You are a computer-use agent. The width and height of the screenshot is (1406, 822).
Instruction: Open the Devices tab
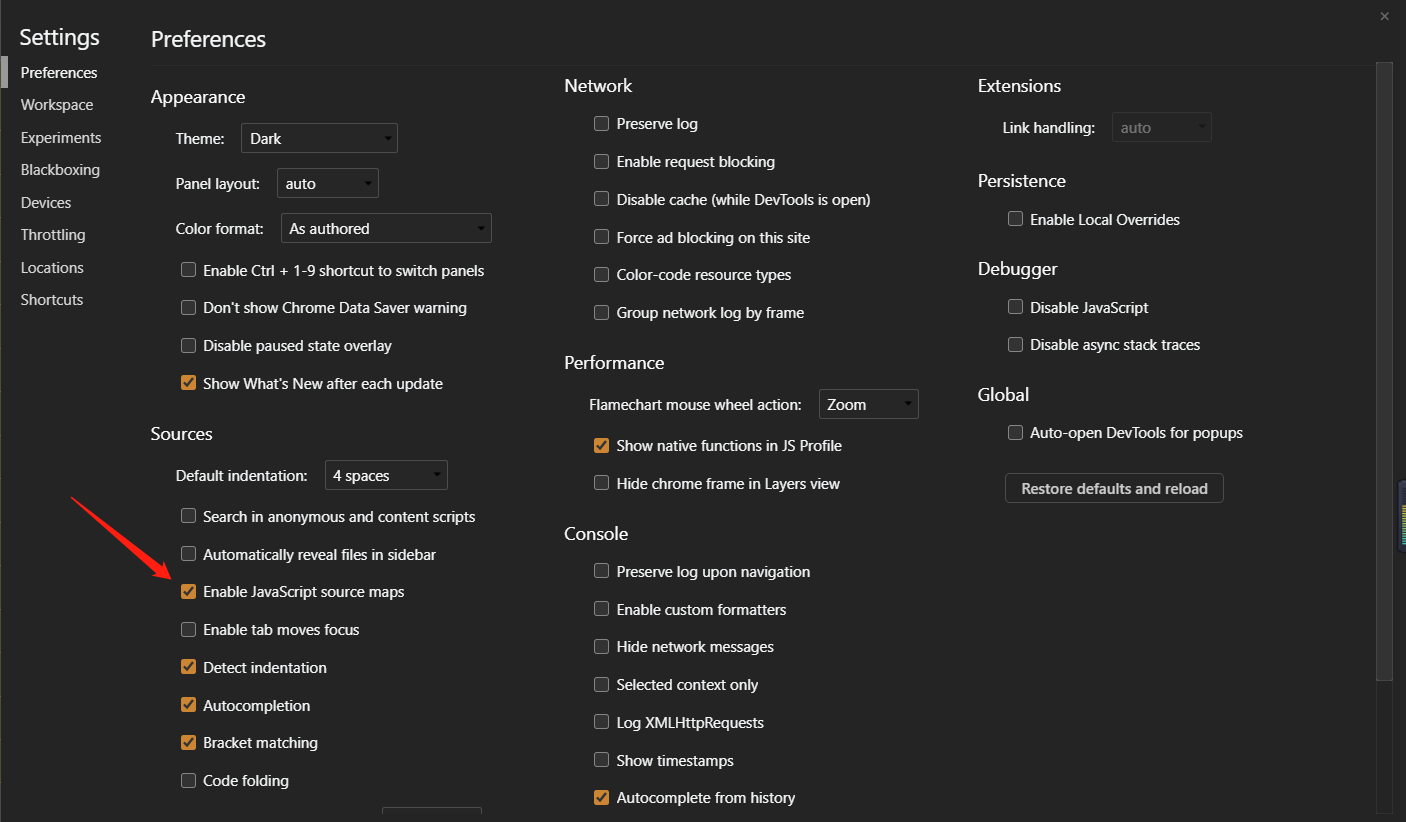click(x=46, y=203)
